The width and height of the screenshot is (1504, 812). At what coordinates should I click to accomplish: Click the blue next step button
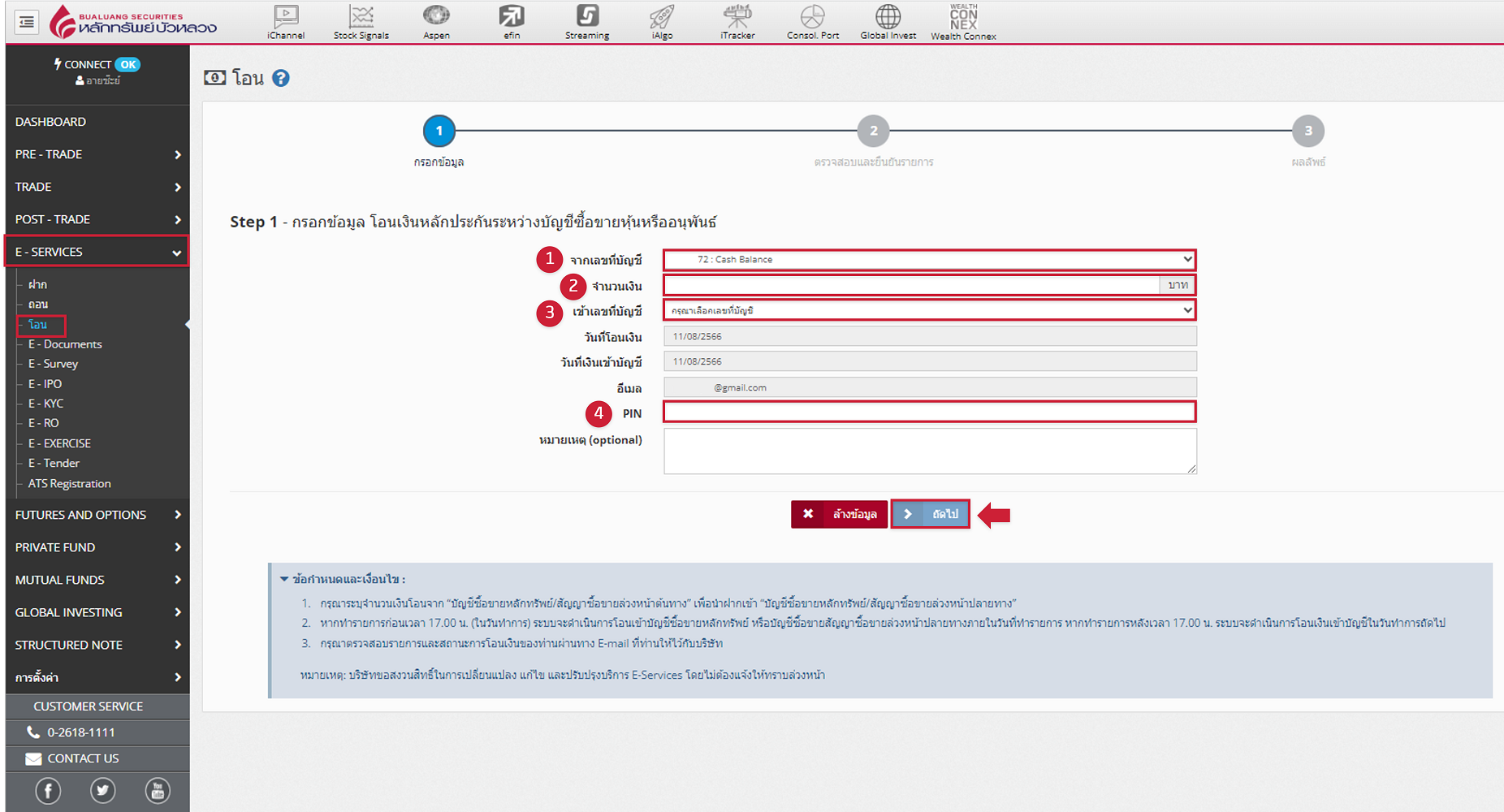click(x=931, y=514)
